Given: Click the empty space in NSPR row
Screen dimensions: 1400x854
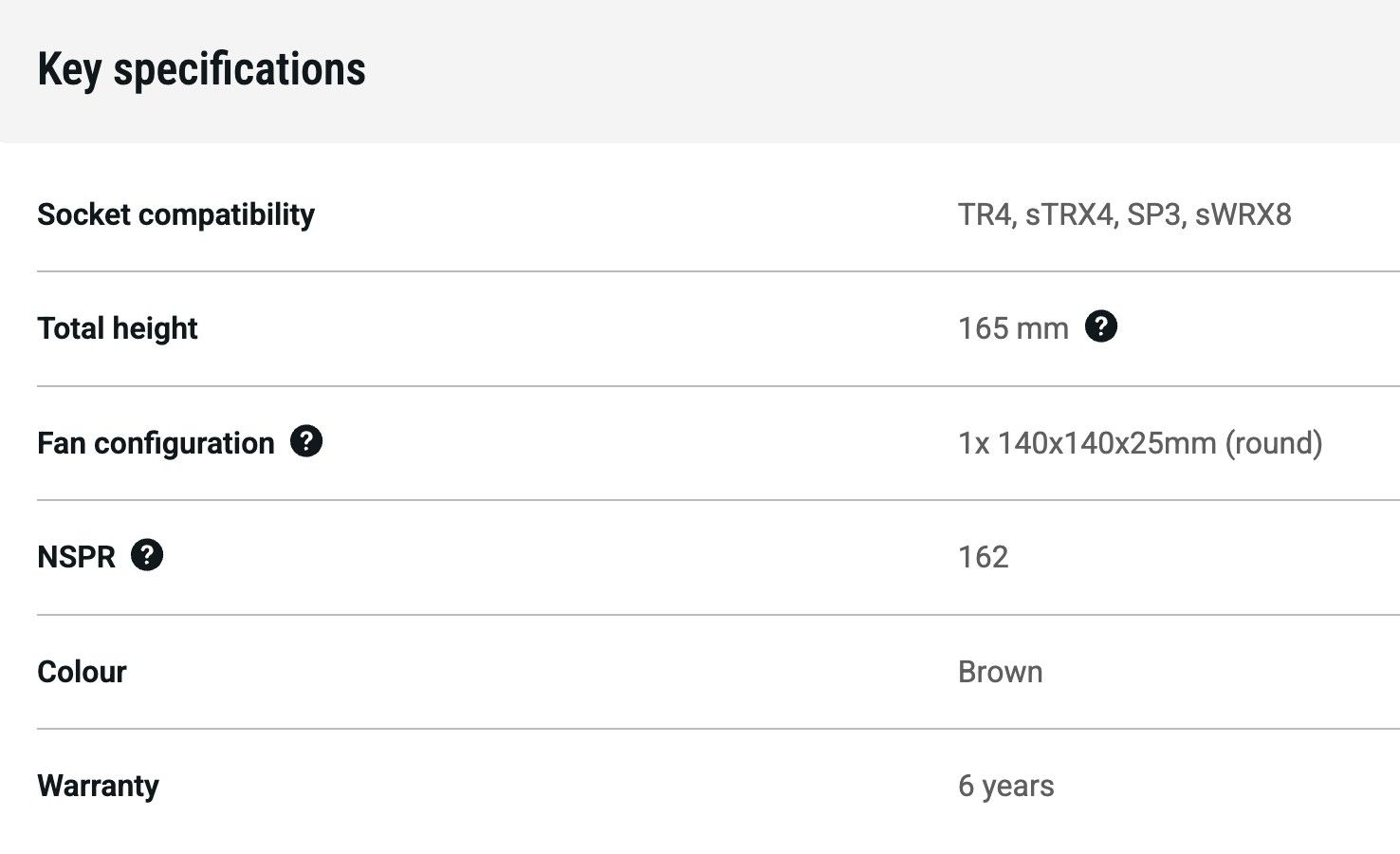Looking at the screenshot, I should click(x=560, y=557).
